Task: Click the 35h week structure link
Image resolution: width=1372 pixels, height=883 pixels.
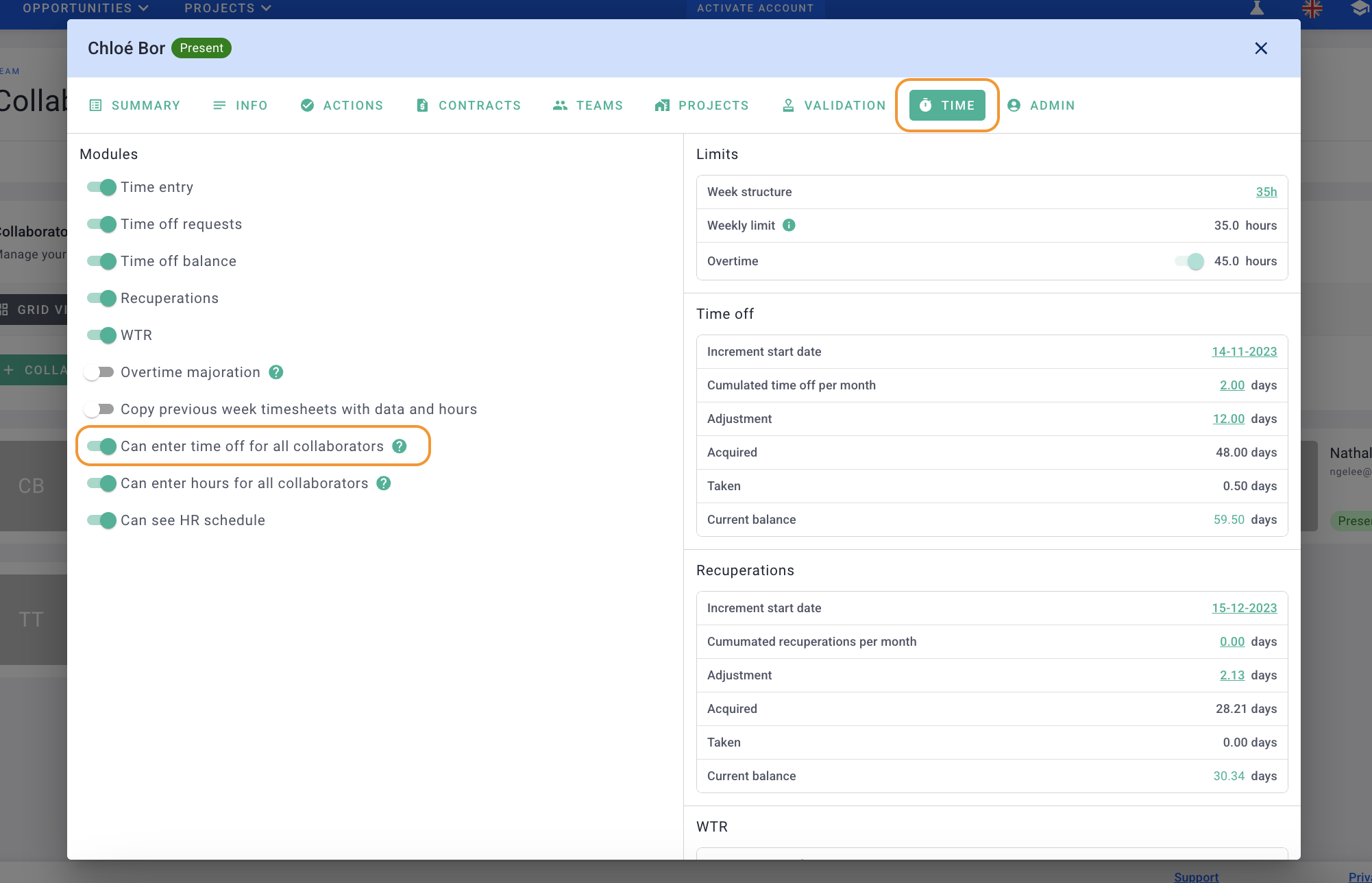Action: [1266, 192]
